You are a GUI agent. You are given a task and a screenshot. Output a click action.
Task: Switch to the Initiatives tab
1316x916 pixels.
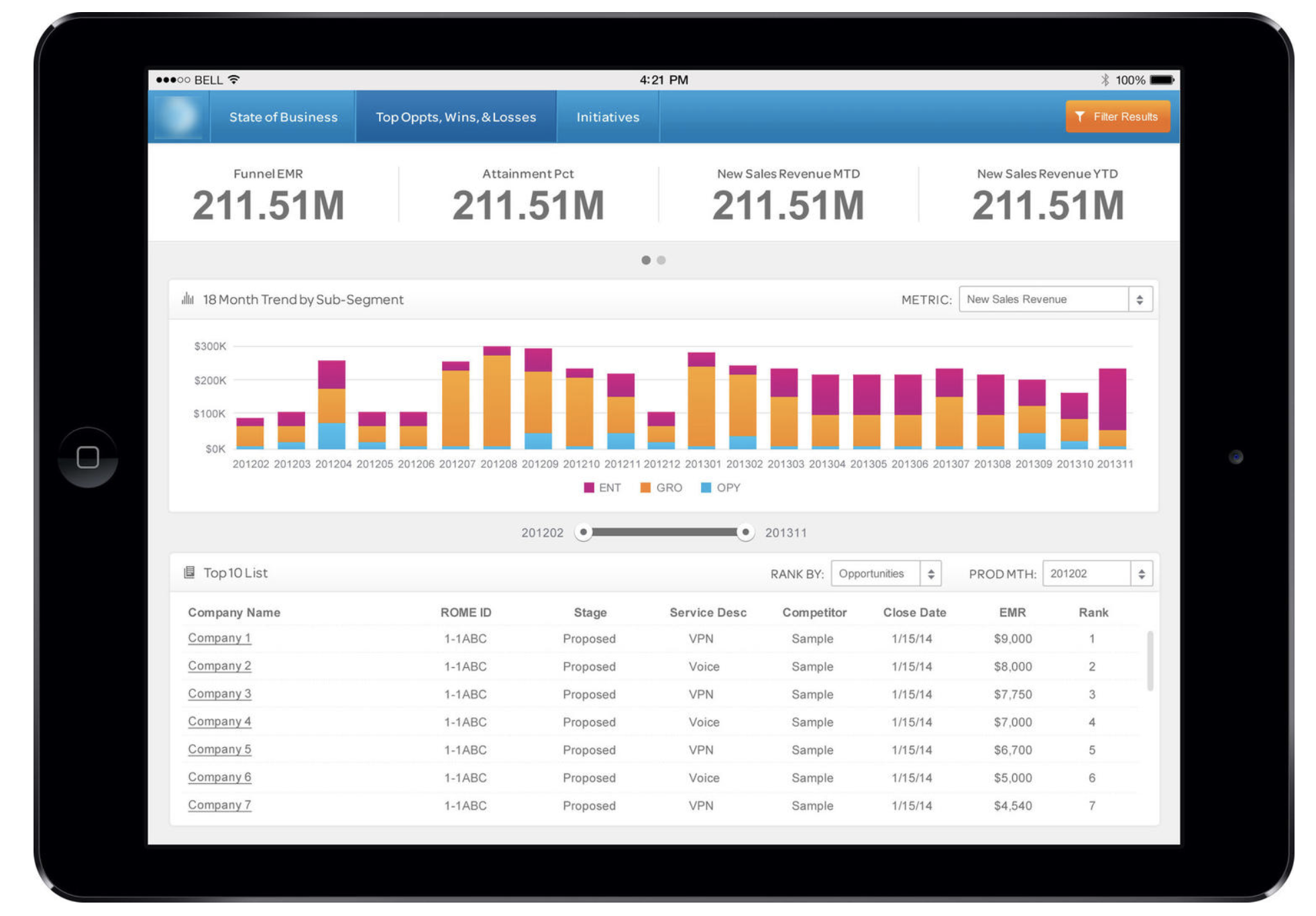click(x=608, y=117)
